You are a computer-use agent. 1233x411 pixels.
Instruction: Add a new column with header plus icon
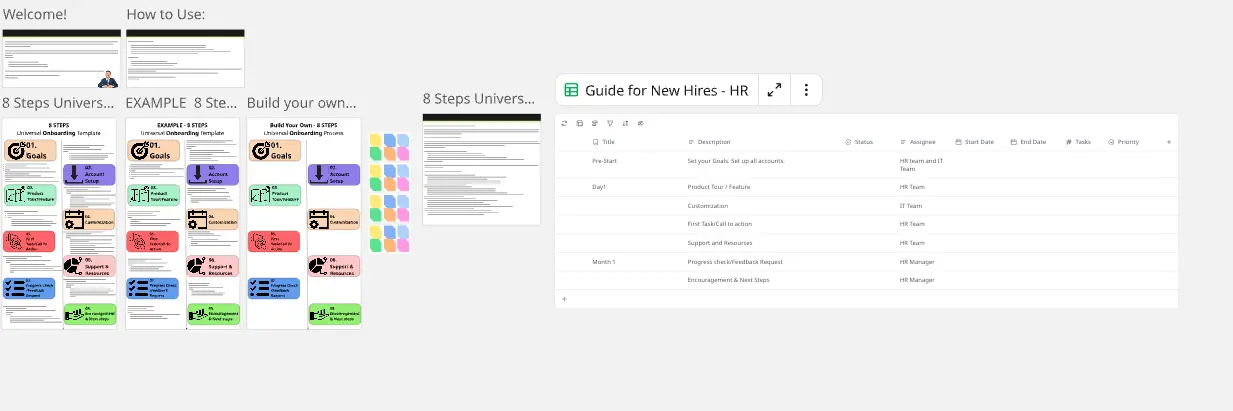point(1169,142)
